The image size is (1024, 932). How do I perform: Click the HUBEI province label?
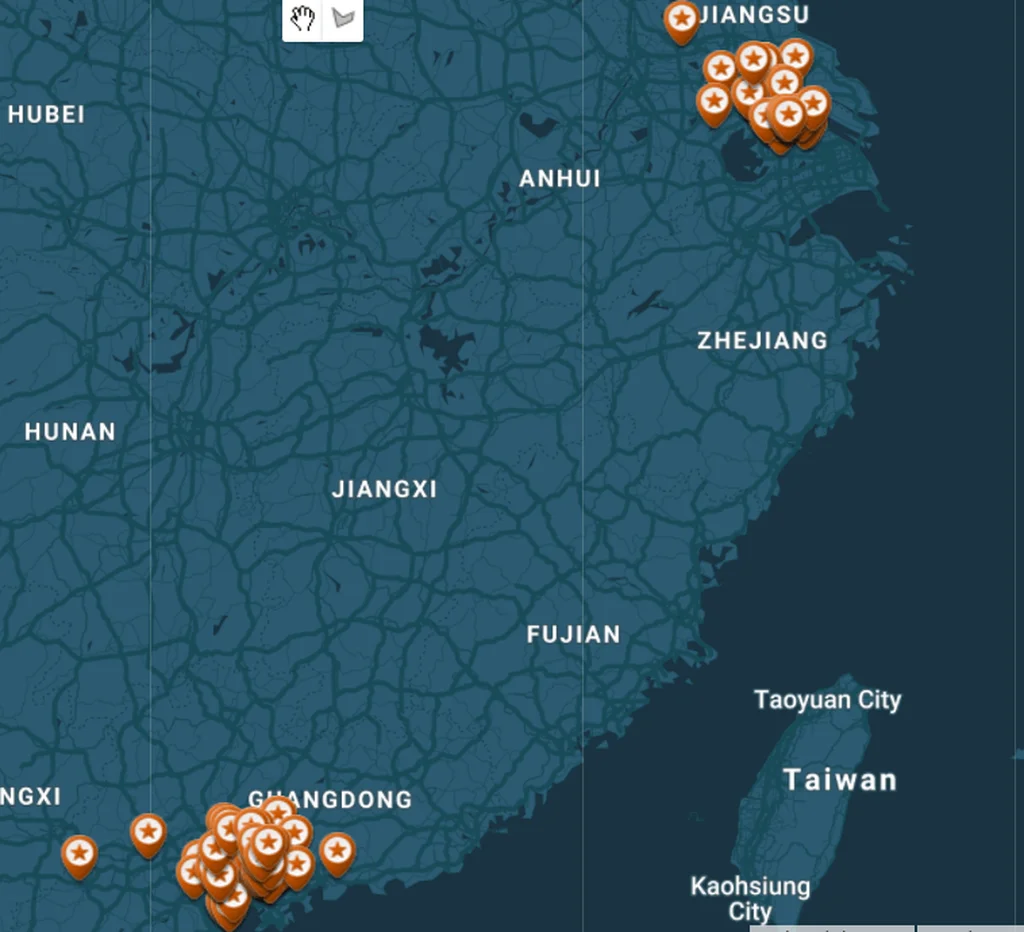(x=46, y=114)
